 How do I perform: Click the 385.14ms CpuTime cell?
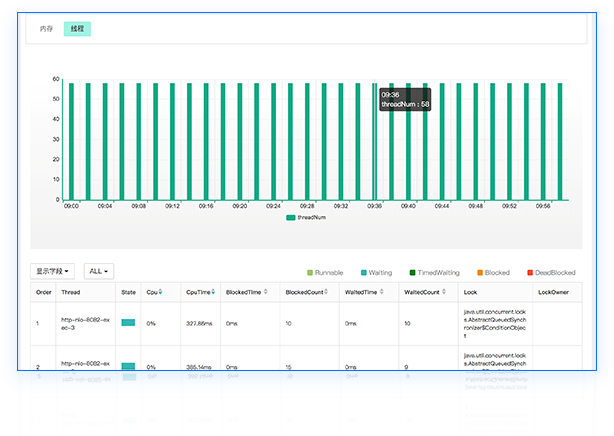click(199, 367)
